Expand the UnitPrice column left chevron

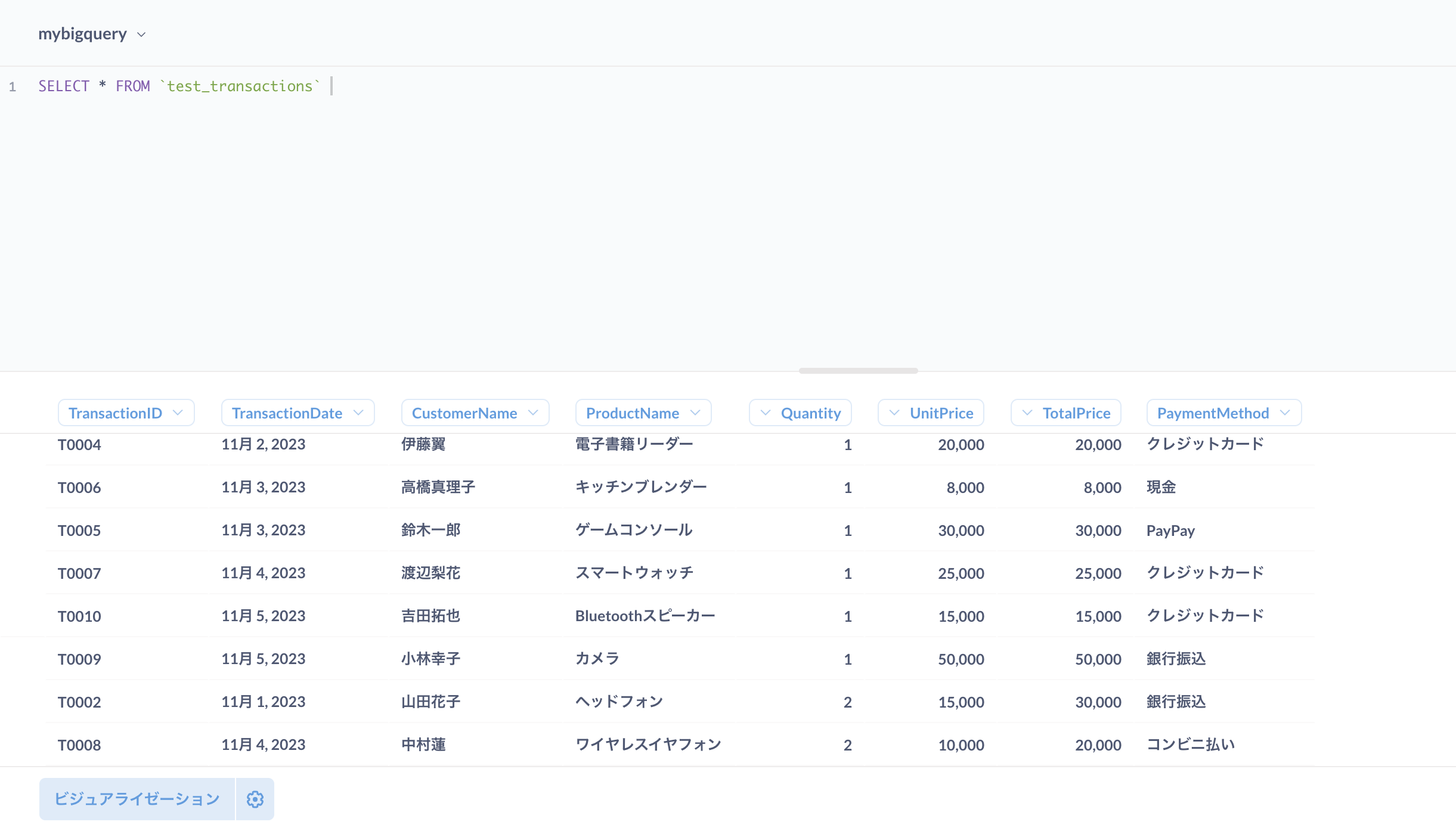[894, 412]
